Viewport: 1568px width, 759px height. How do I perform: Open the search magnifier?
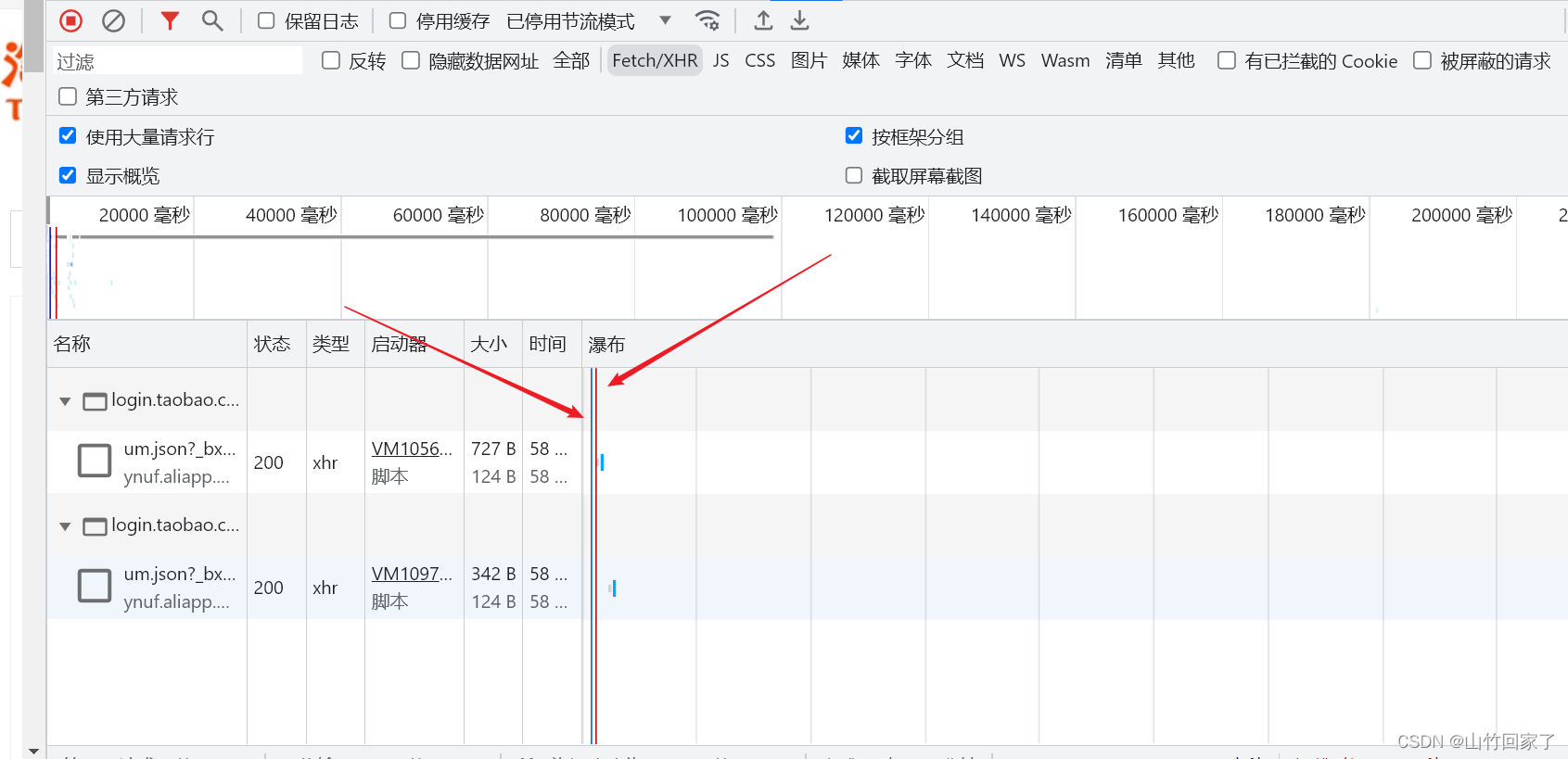click(x=212, y=20)
